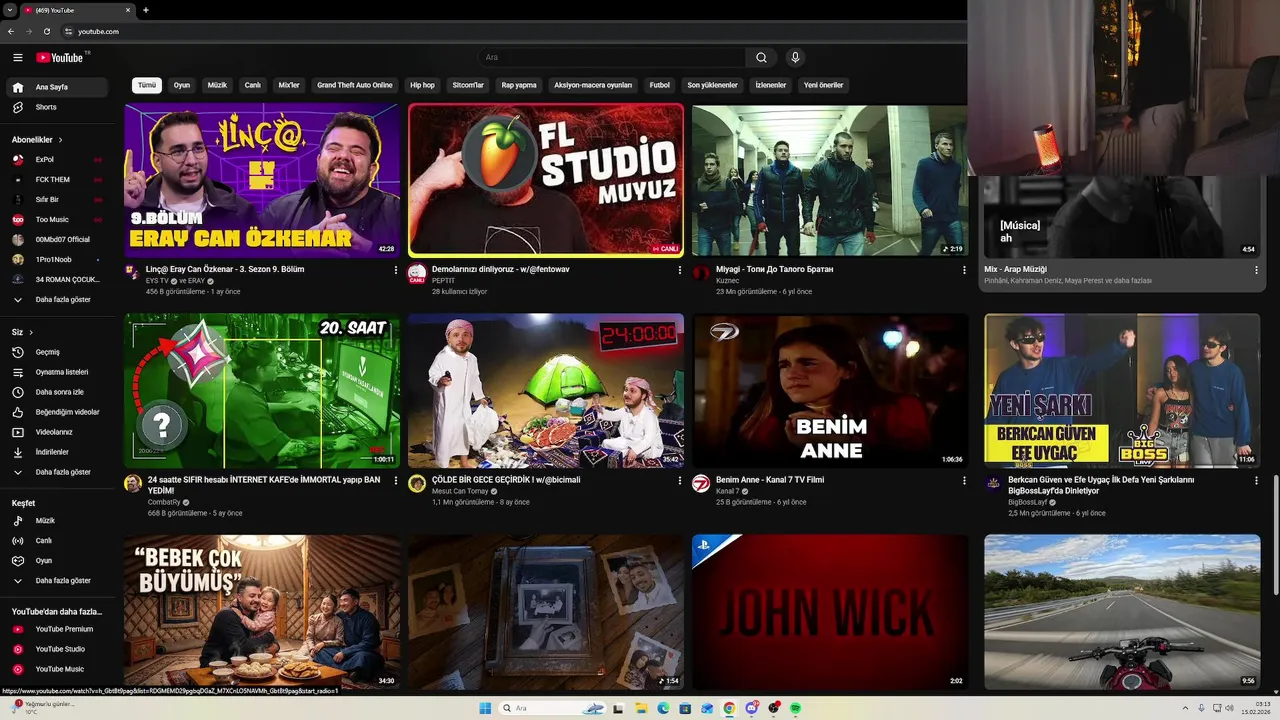Start voice search with microphone icon

tap(795, 58)
